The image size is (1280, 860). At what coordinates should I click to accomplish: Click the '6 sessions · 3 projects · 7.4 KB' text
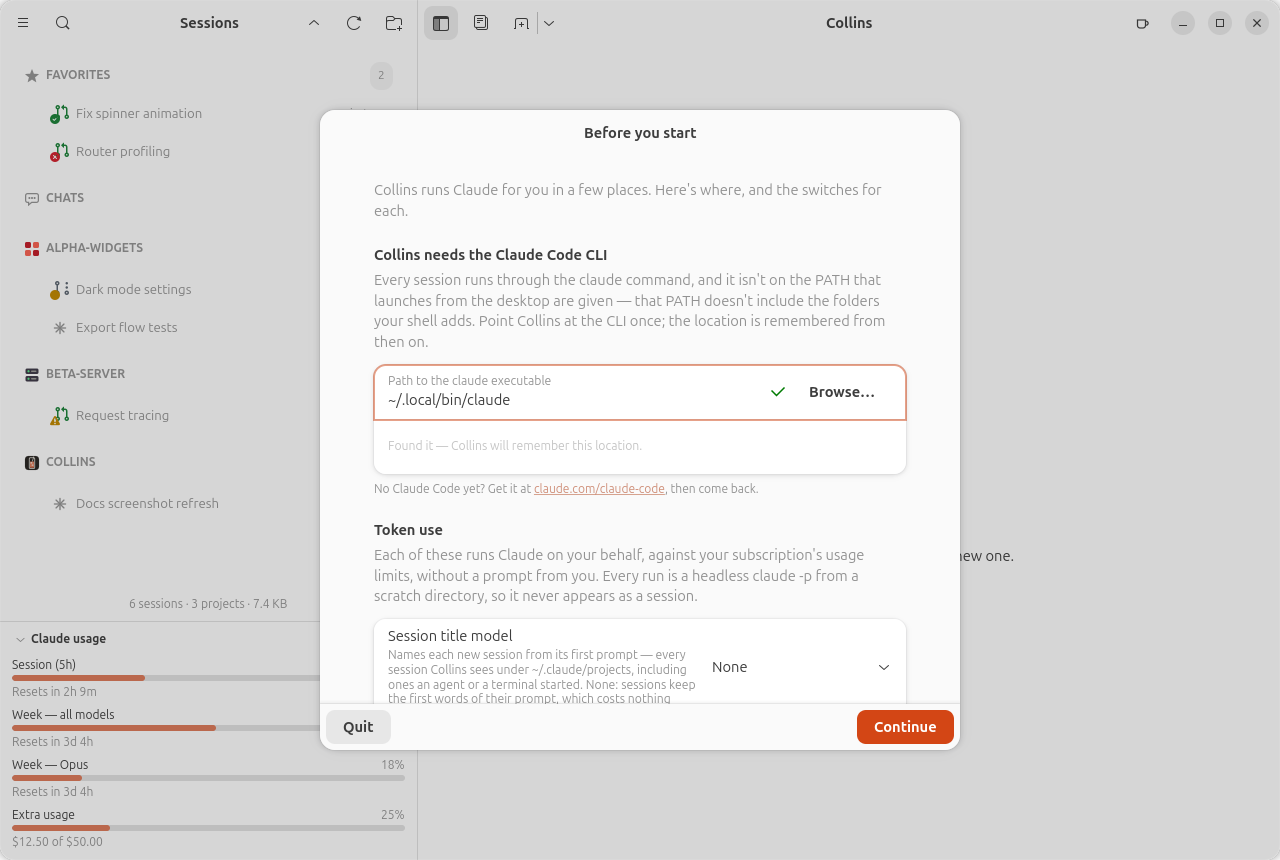pyautogui.click(x=208, y=604)
